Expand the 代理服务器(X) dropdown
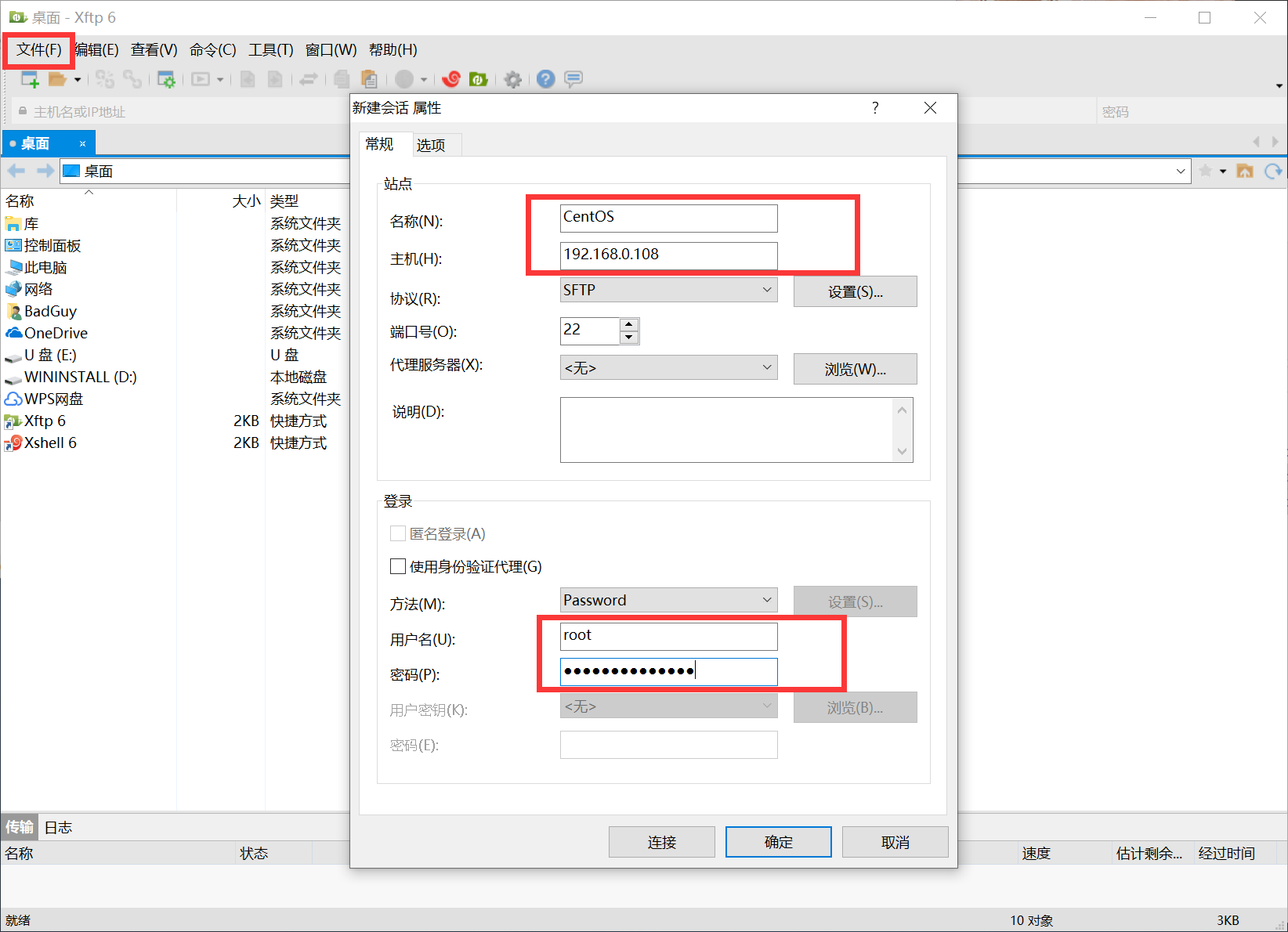Viewport: 1288px width, 932px height. coord(767,367)
